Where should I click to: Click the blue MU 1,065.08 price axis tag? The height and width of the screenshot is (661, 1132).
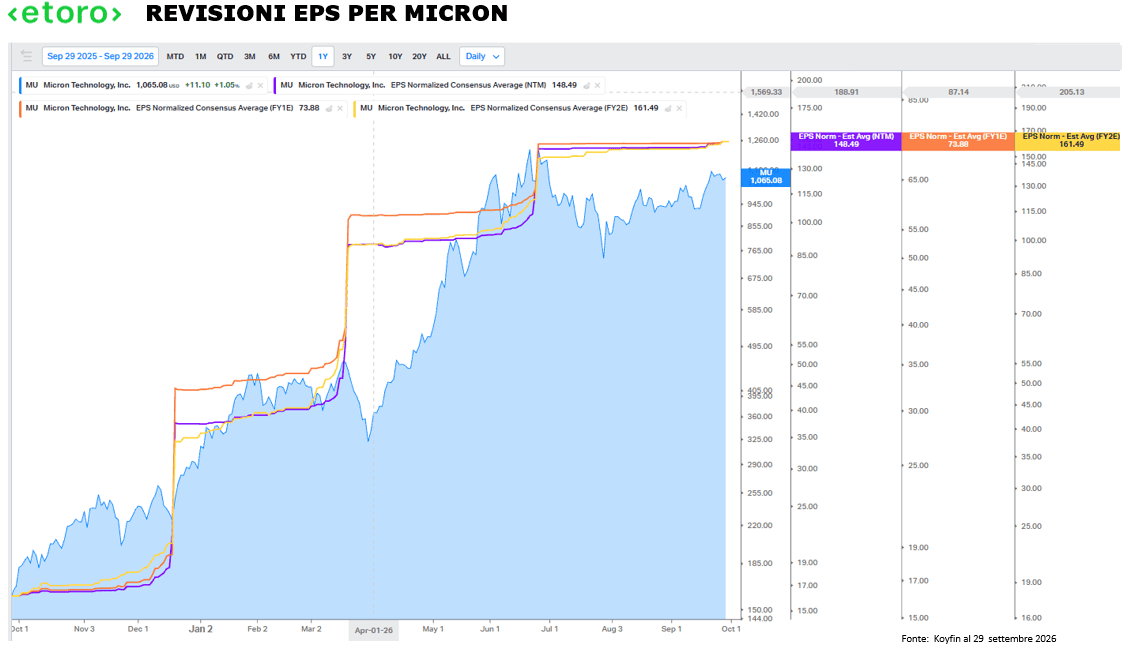pyautogui.click(x=766, y=177)
